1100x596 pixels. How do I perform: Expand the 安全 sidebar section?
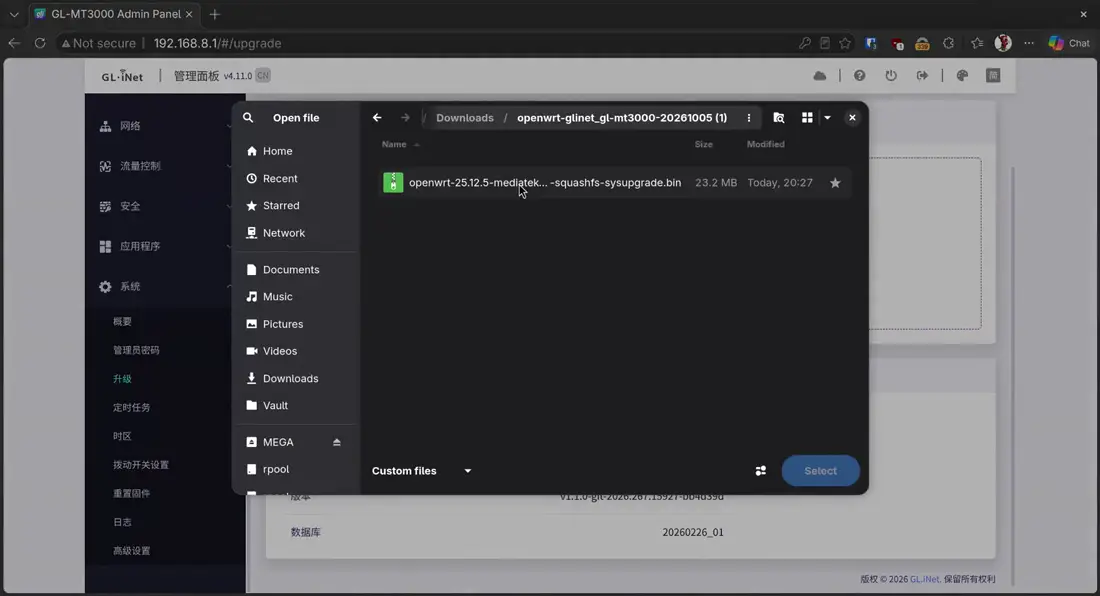tap(165, 207)
